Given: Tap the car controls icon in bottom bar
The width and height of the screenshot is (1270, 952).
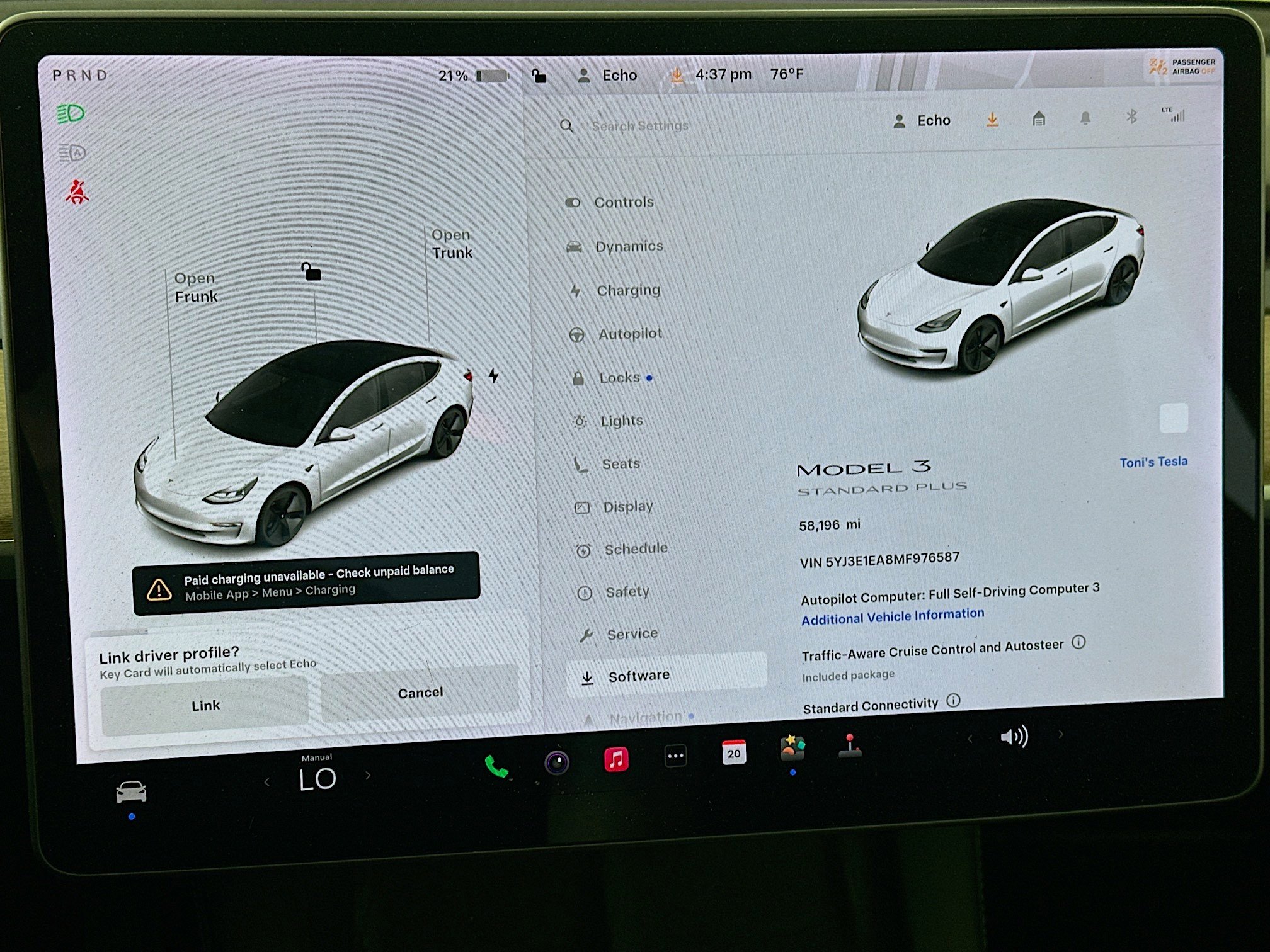Looking at the screenshot, I should [131, 792].
